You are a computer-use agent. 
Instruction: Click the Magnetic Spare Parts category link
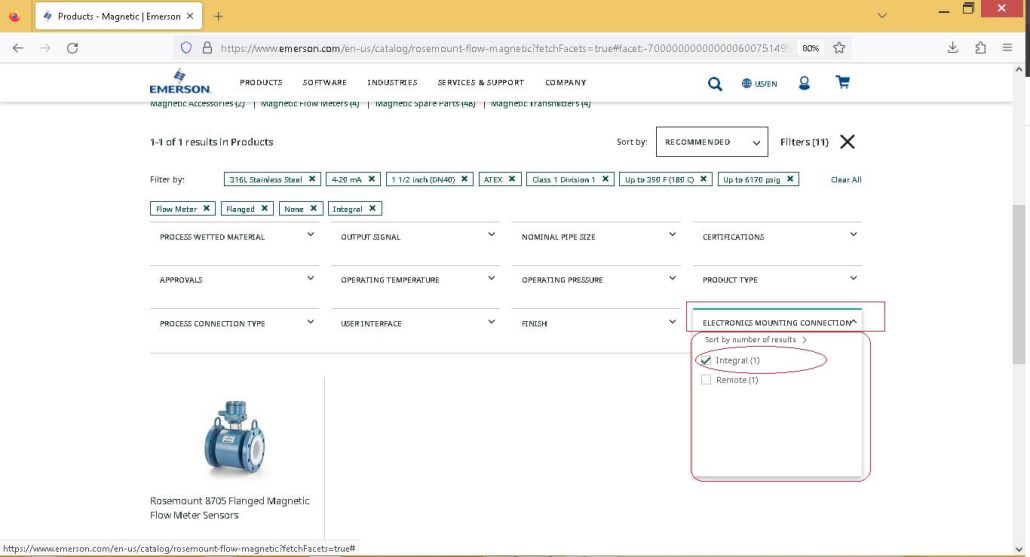point(425,104)
